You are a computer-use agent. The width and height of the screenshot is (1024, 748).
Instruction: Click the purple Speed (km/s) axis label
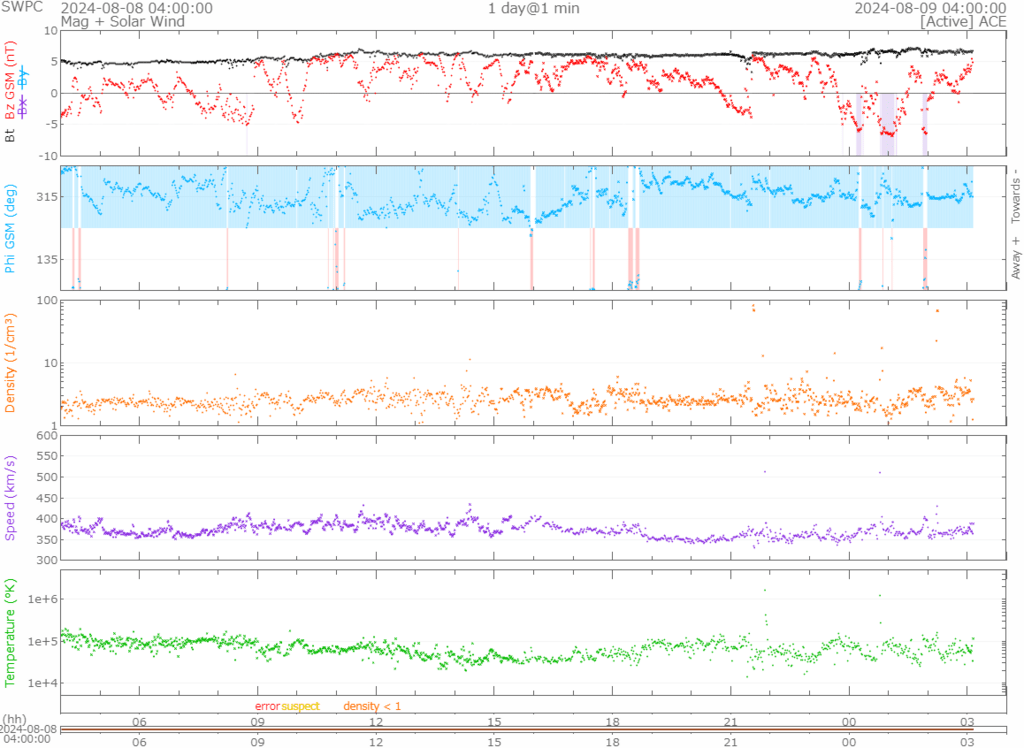[11, 497]
